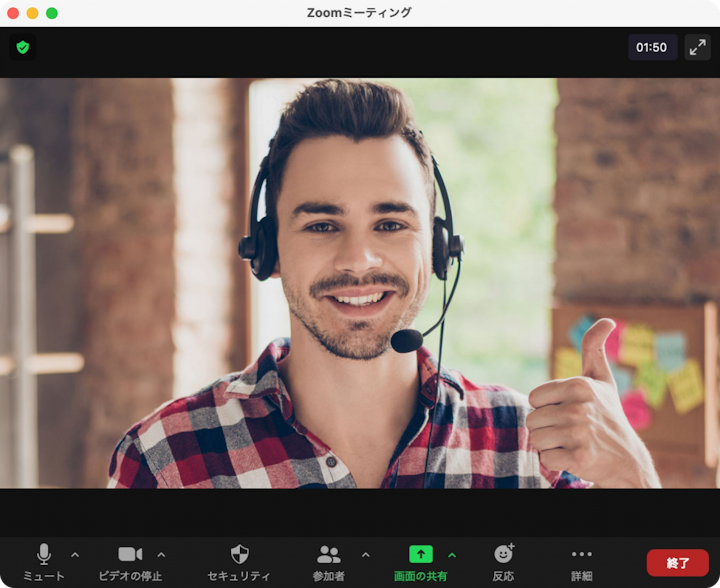Viewport: 720px width, 588px height.
Task: Click the Zoomミーティング window title
Action: (x=360, y=13)
